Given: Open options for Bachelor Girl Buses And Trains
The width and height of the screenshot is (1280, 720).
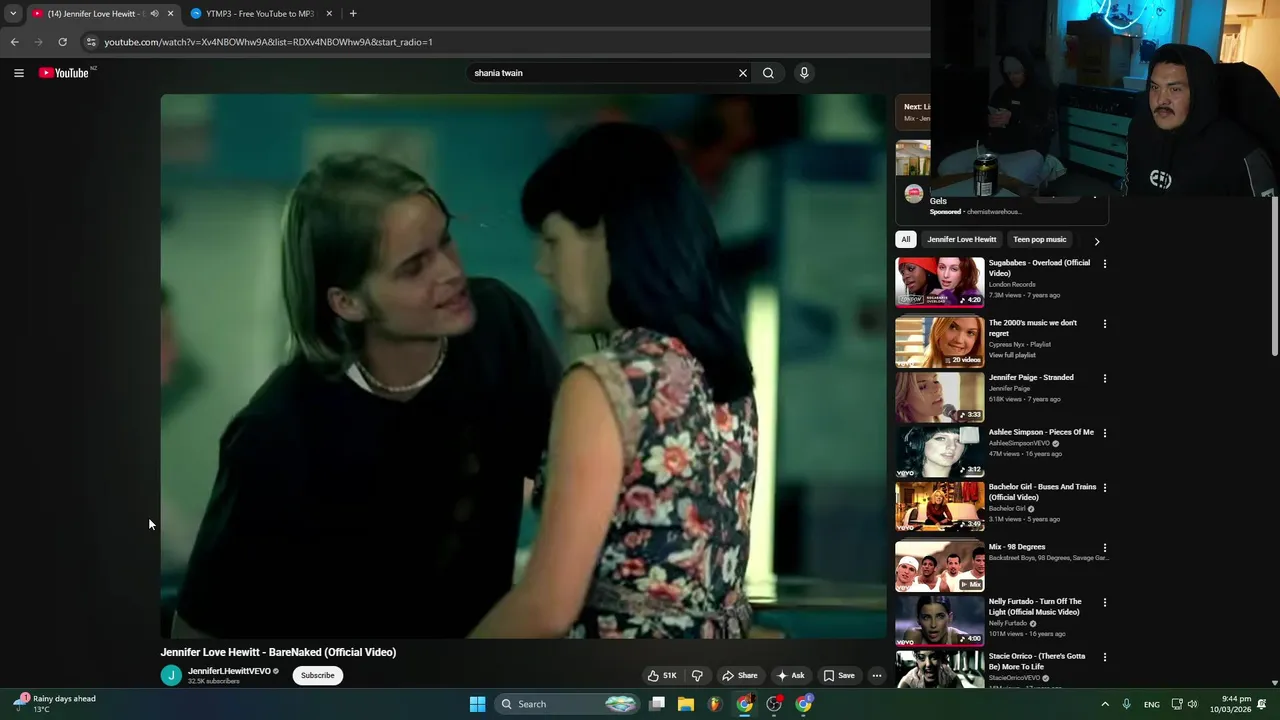Looking at the screenshot, I should pyautogui.click(x=1104, y=488).
